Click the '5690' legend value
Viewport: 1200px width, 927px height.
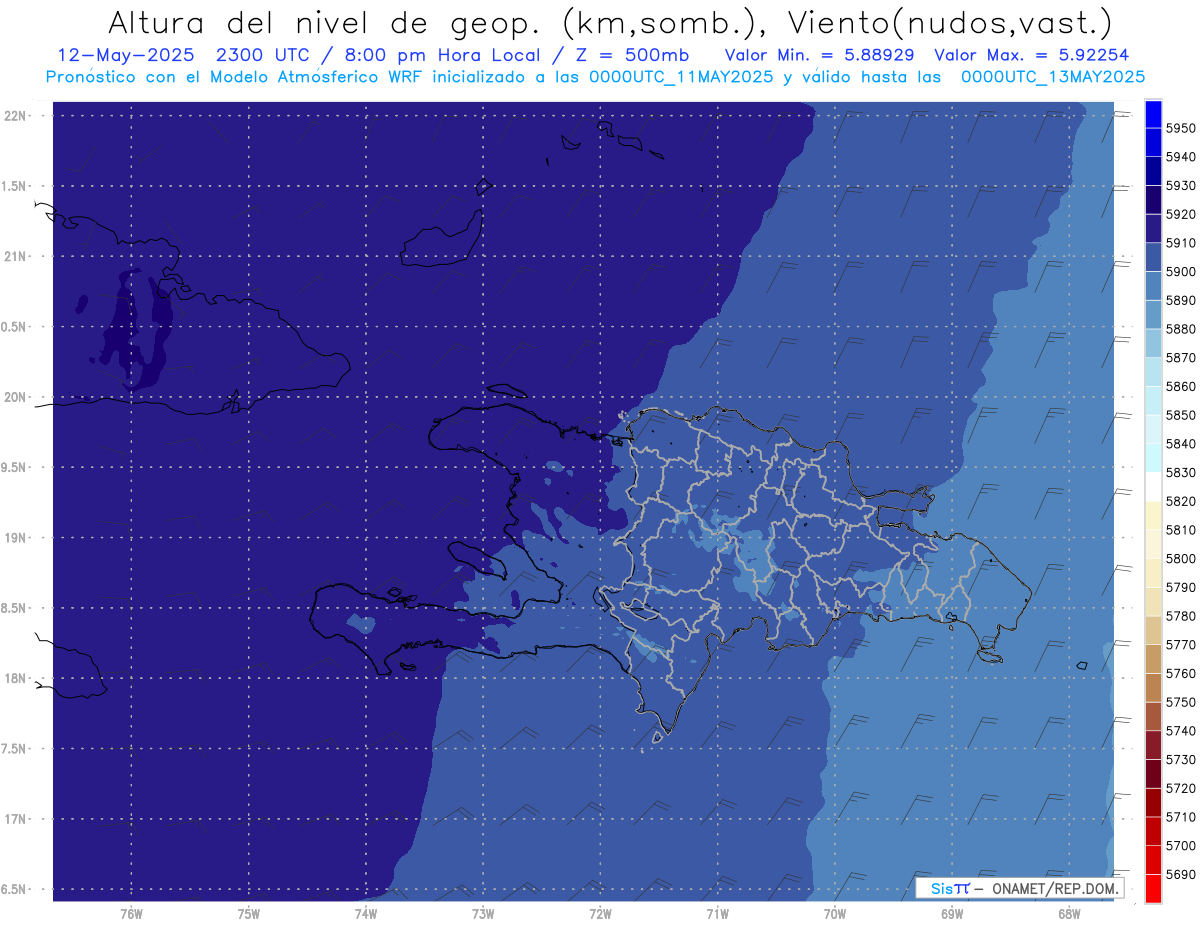[x=1181, y=874]
